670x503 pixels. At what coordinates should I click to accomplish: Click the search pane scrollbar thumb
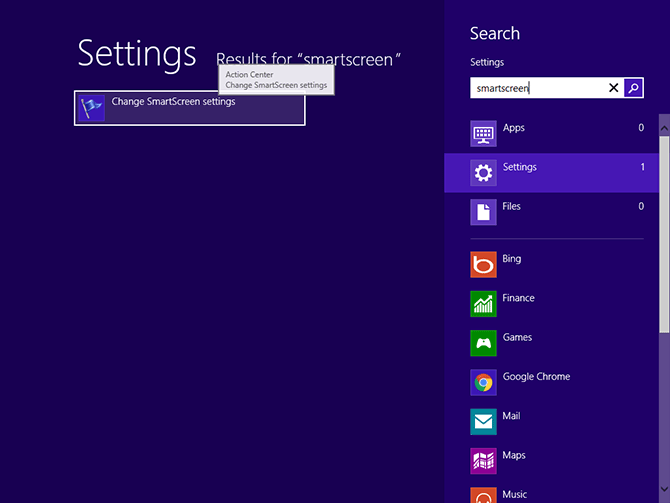(x=664, y=234)
